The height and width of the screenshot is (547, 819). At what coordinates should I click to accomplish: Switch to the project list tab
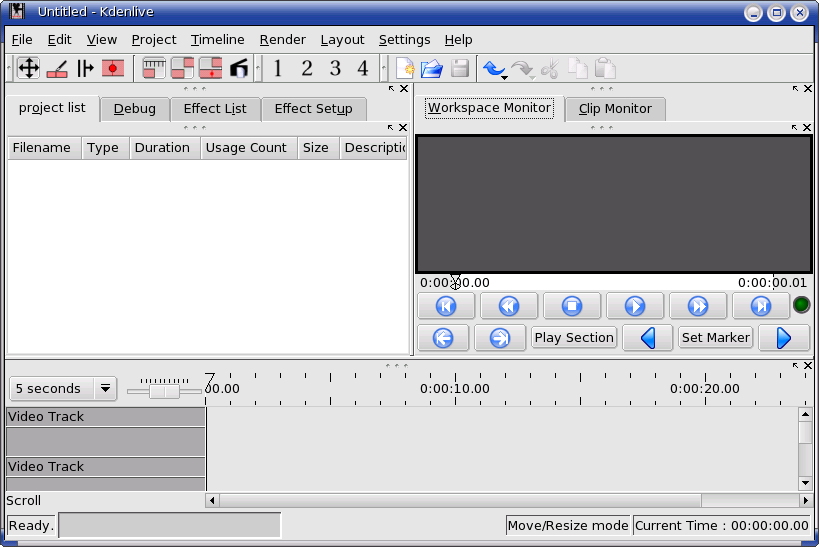[52, 108]
